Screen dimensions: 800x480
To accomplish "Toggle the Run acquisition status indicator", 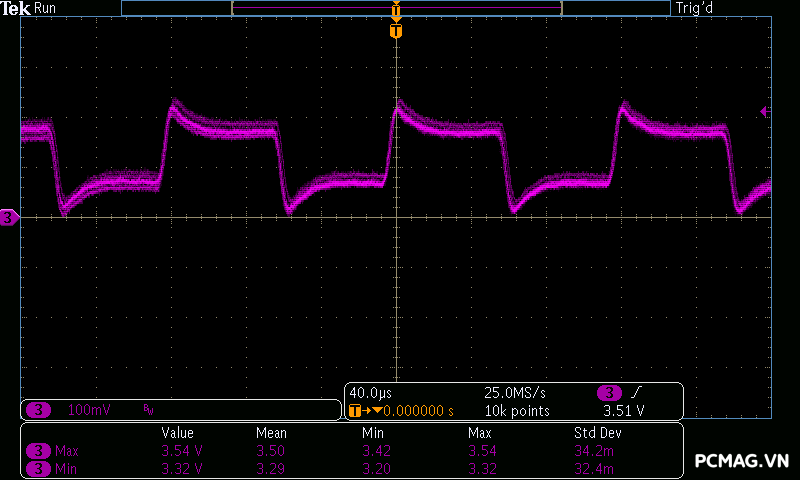I will [x=46, y=8].
